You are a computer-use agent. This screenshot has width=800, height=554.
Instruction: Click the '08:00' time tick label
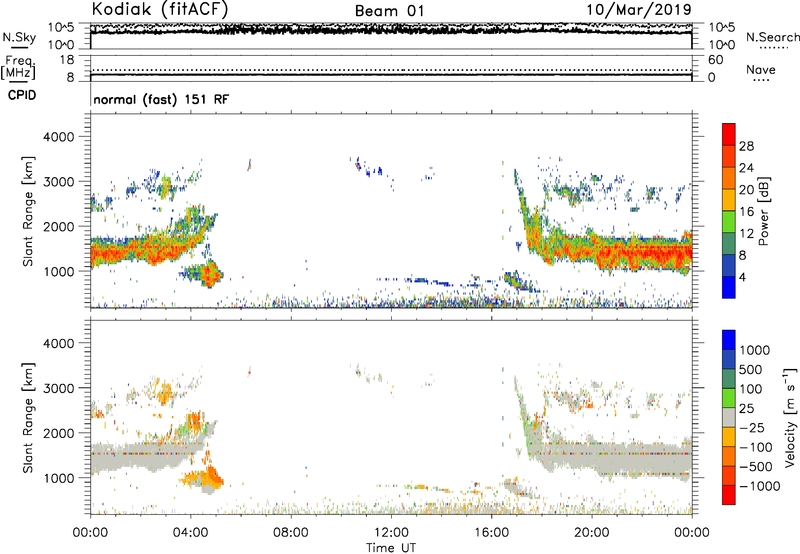[x=291, y=533]
